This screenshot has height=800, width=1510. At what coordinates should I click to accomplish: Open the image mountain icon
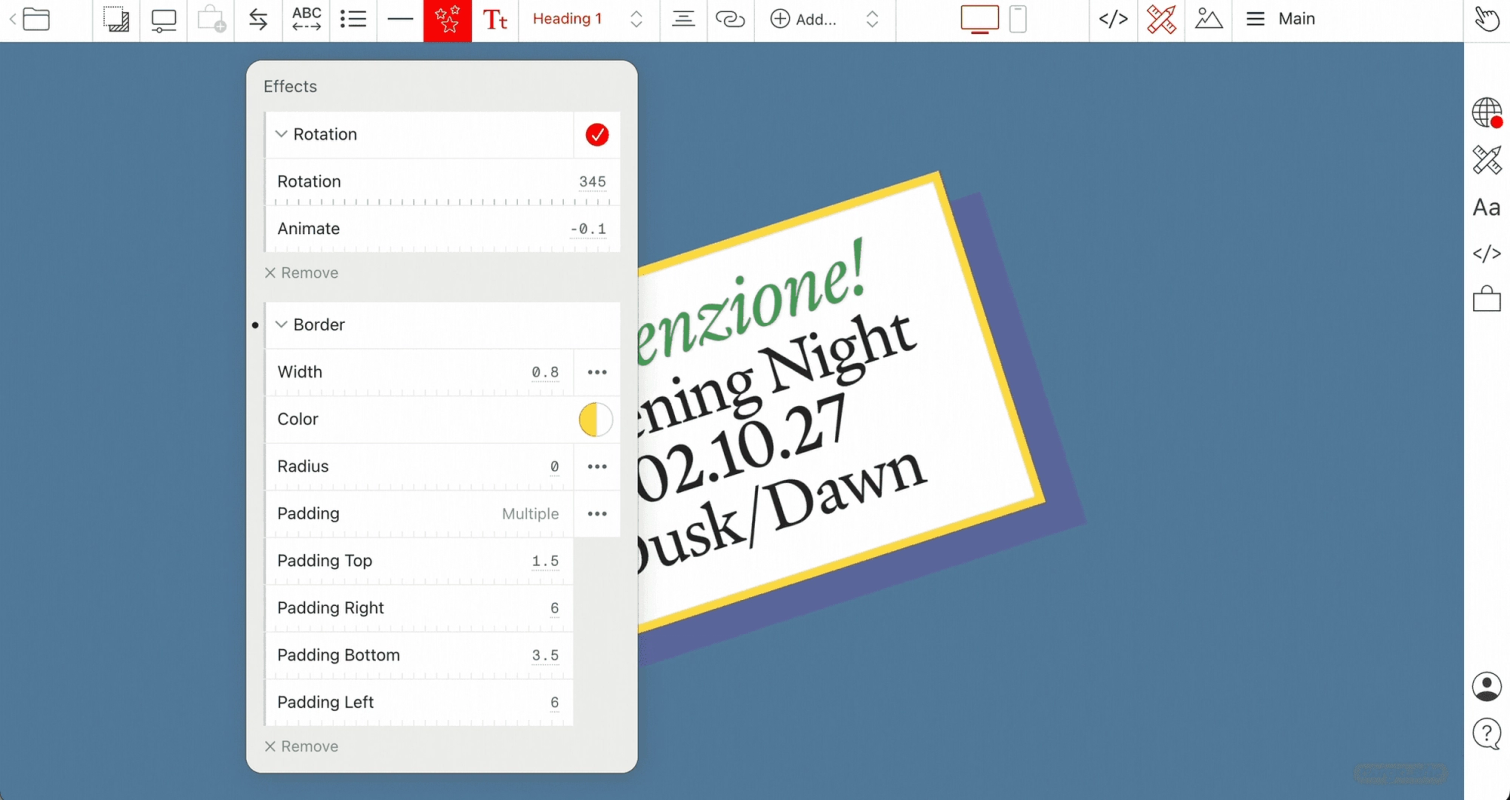click(1209, 19)
